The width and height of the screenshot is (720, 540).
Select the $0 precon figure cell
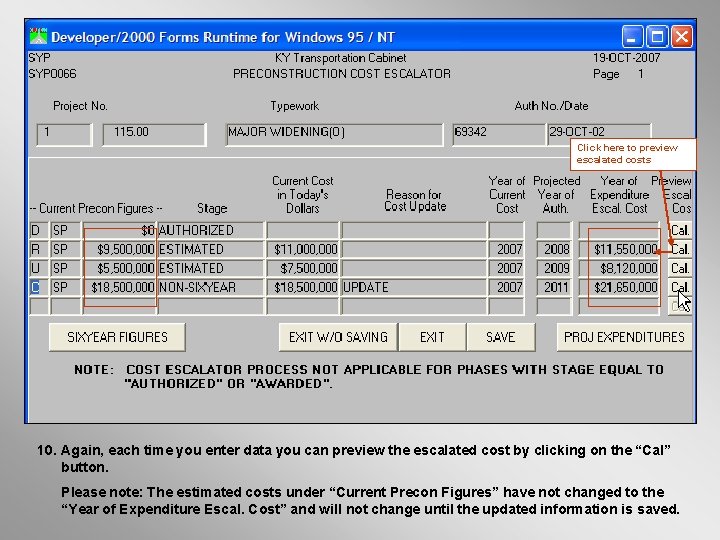tap(119, 230)
